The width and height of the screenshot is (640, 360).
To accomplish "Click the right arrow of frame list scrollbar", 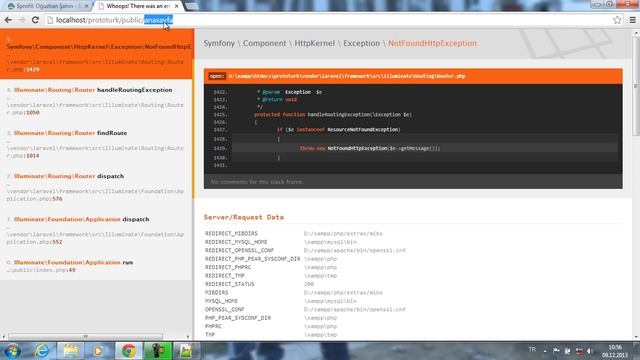I will [188, 337].
